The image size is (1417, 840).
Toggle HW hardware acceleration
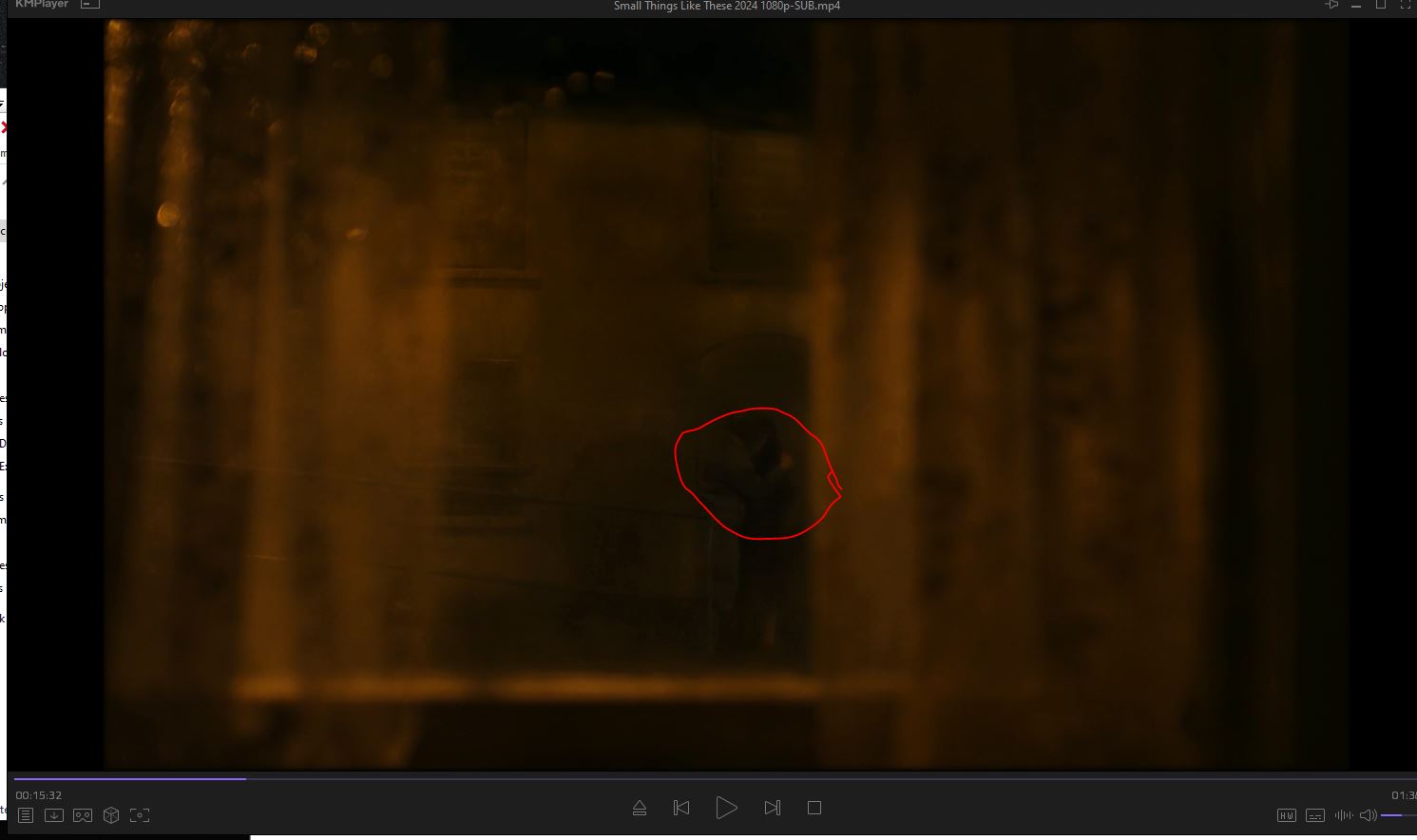click(x=1286, y=815)
